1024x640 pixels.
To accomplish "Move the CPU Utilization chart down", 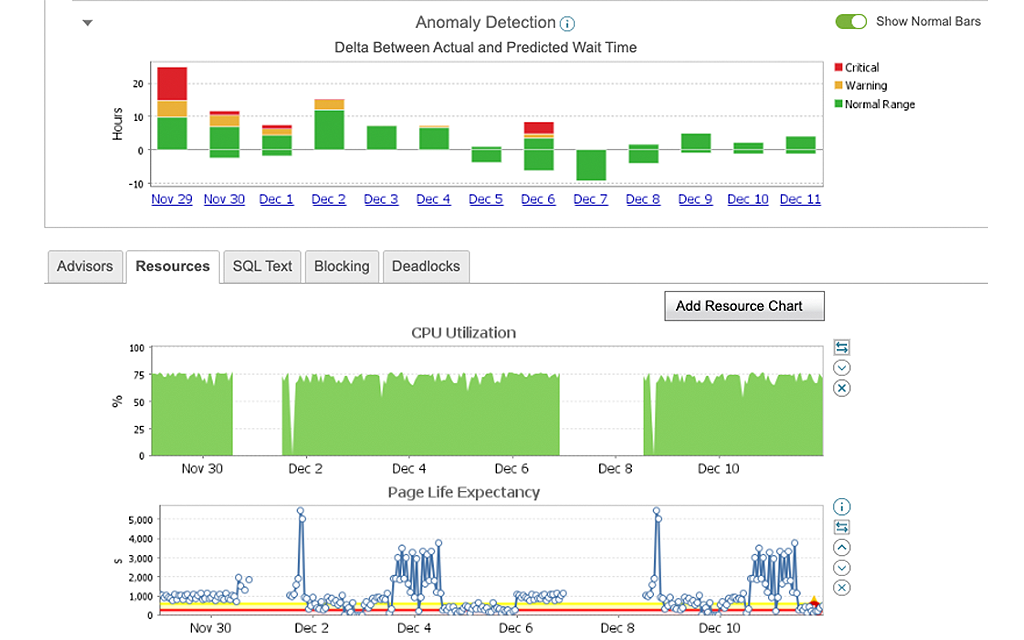I will [841, 367].
